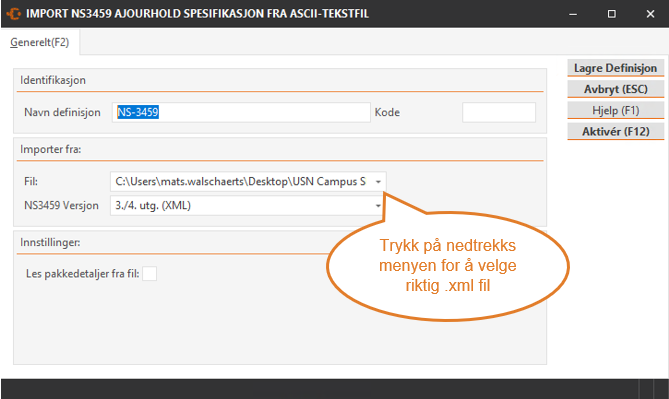Click the Avbryt (ESC) button
This screenshot has height=399, width=669.
615,89
